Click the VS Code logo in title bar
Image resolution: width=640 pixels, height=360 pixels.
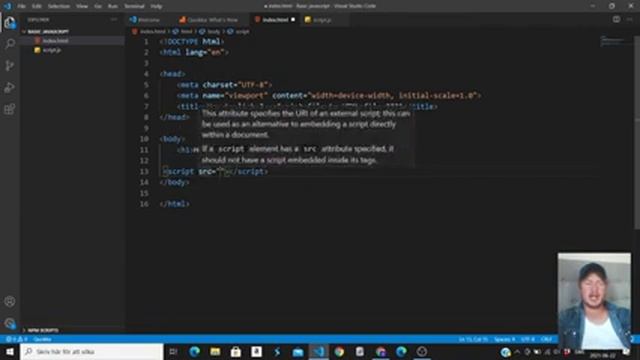[x=7, y=6]
